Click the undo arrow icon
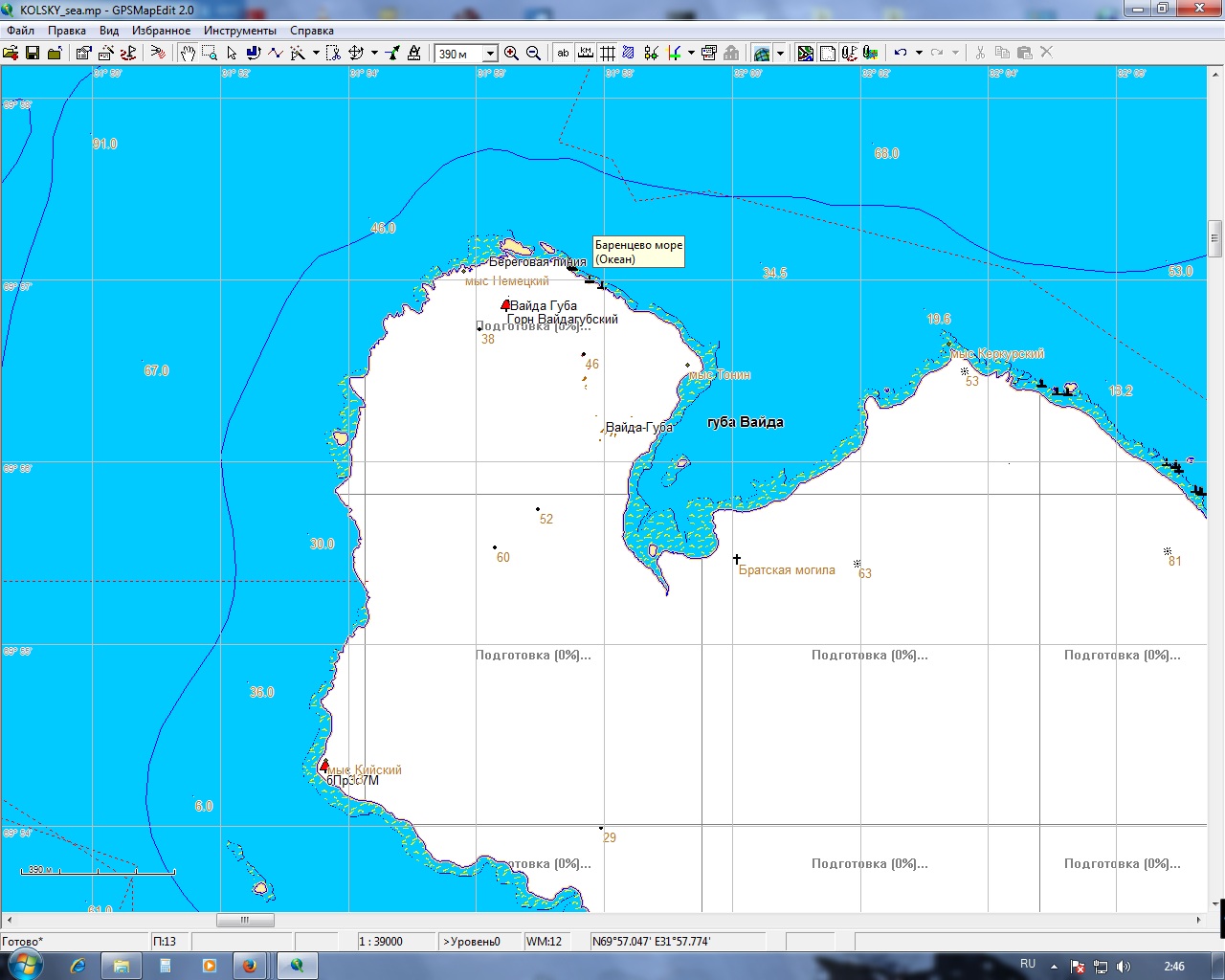The width and height of the screenshot is (1225, 980). 901,54
